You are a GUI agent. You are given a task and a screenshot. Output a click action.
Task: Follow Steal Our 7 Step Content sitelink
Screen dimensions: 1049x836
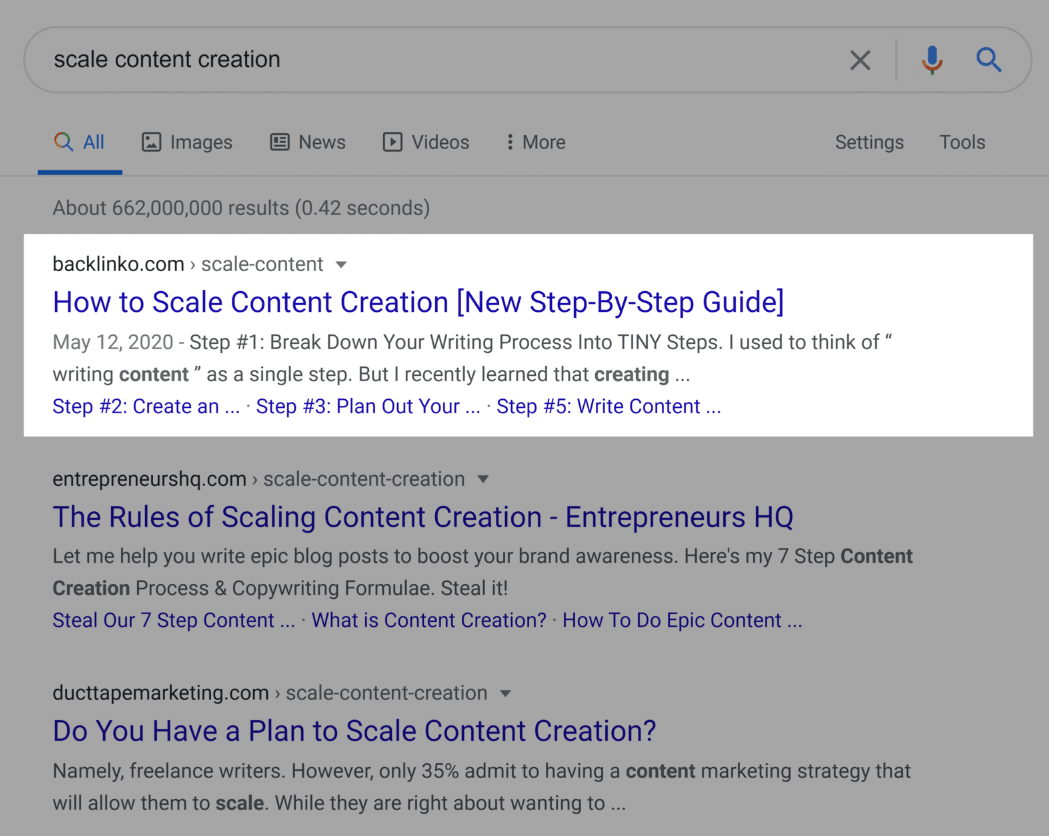[x=174, y=621]
